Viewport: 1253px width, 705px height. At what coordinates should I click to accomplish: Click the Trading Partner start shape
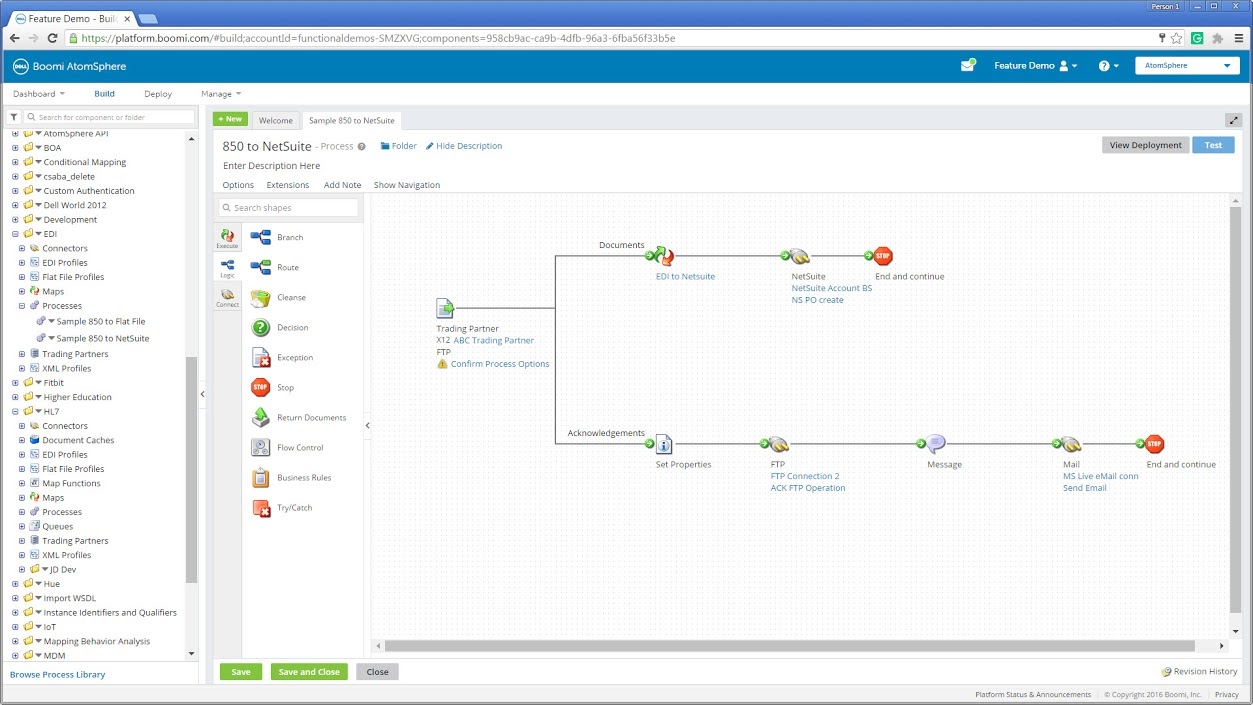tap(446, 308)
